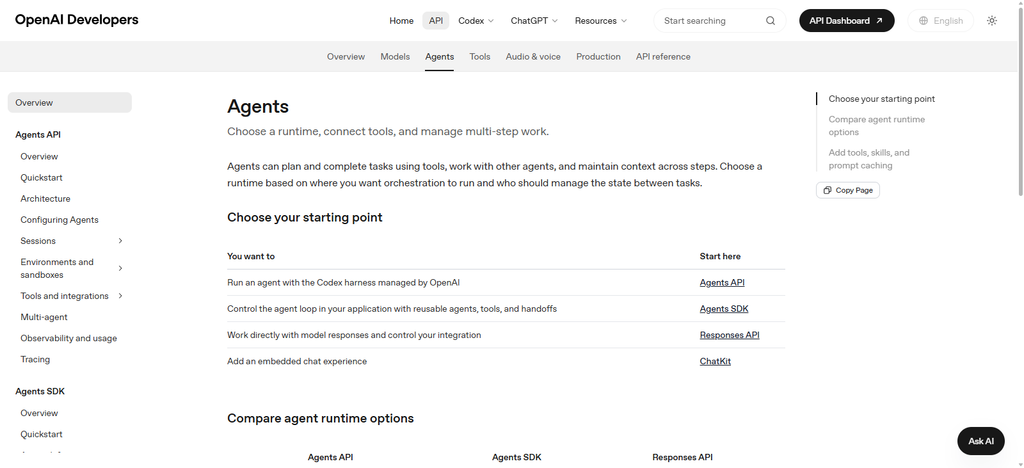Image resolution: width=1024 pixels, height=468 pixels.
Task: Go to Home in top navigation
Action: (x=401, y=21)
